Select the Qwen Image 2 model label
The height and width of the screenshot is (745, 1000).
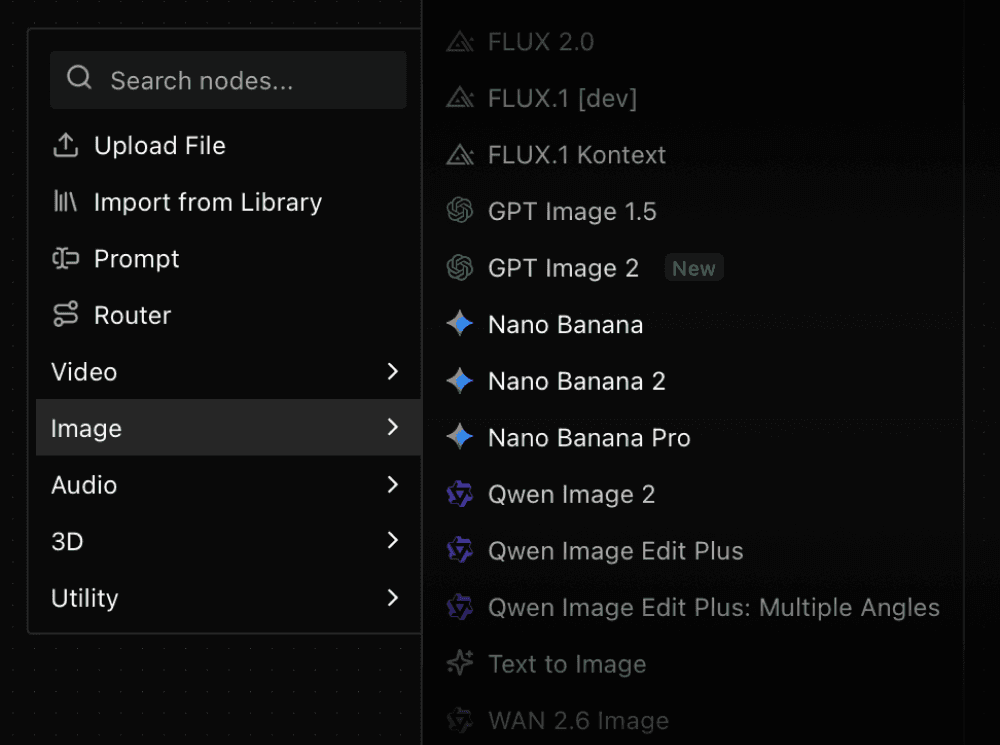tap(571, 494)
